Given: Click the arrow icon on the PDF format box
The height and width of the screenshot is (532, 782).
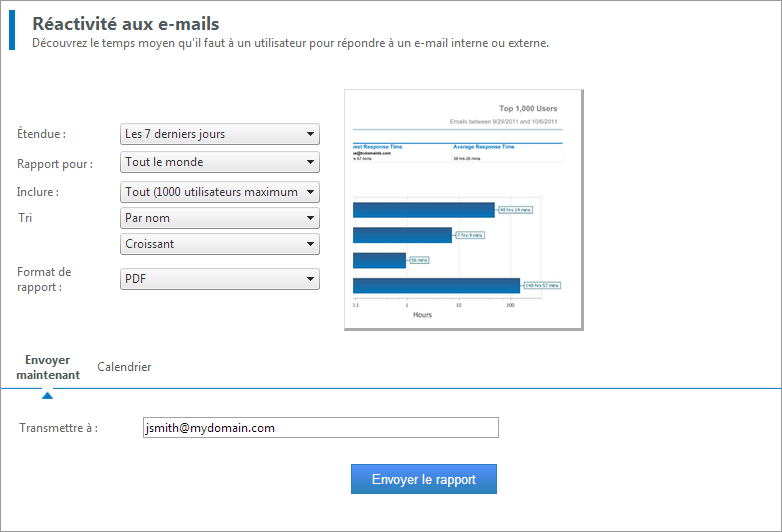Looking at the screenshot, I should pyautogui.click(x=310, y=279).
